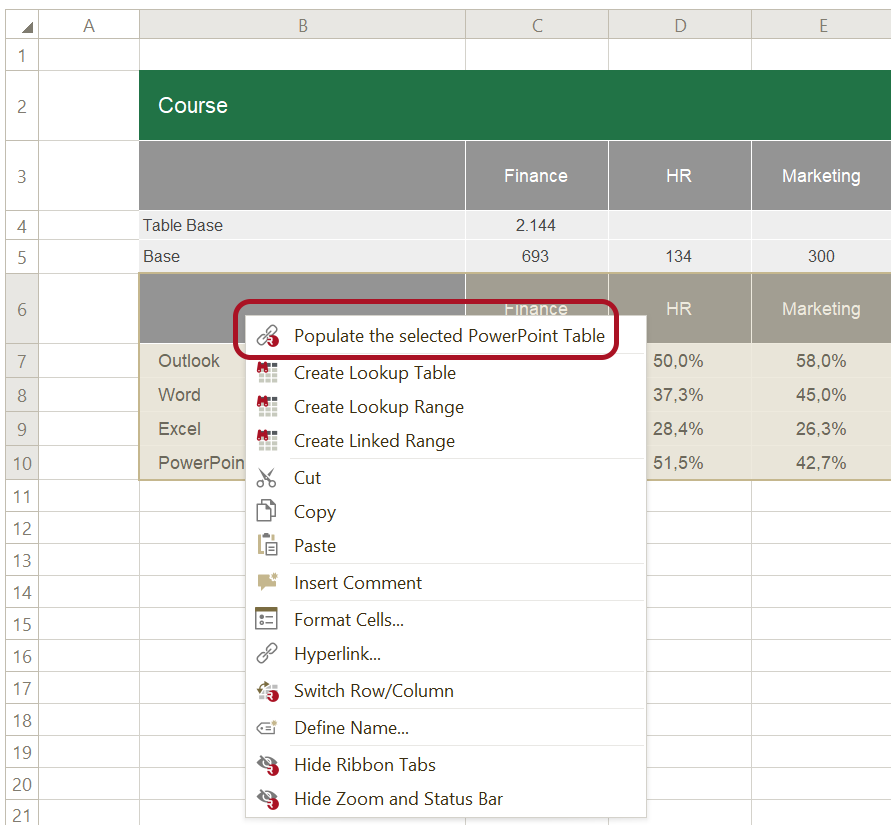Select Populate the selected PowerPoint Table
This screenshot has width=891, height=825.
(x=449, y=336)
